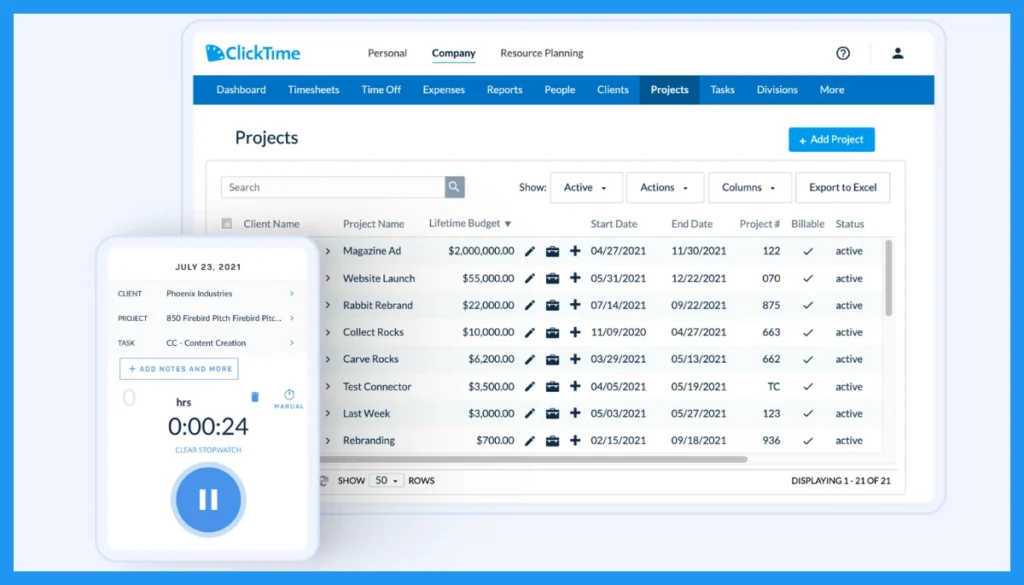Click the Add Project button

tap(831, 140)
